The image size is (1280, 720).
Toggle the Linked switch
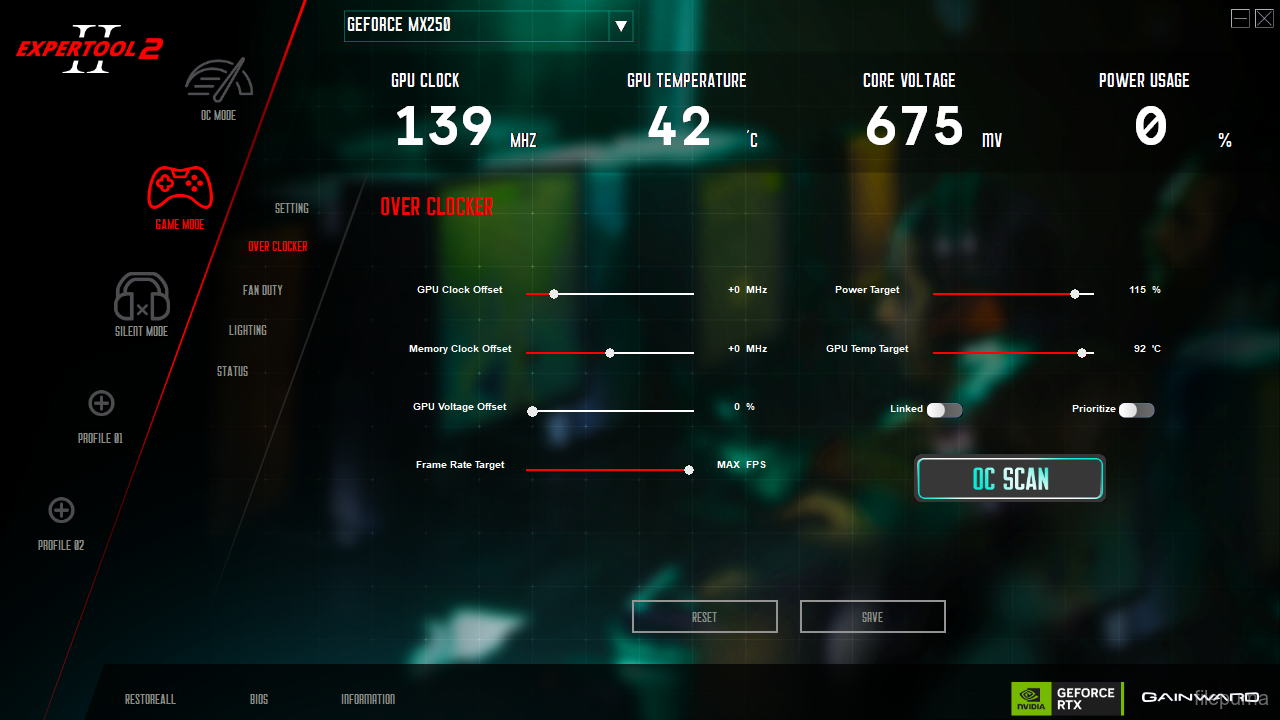tap(944, 410)
